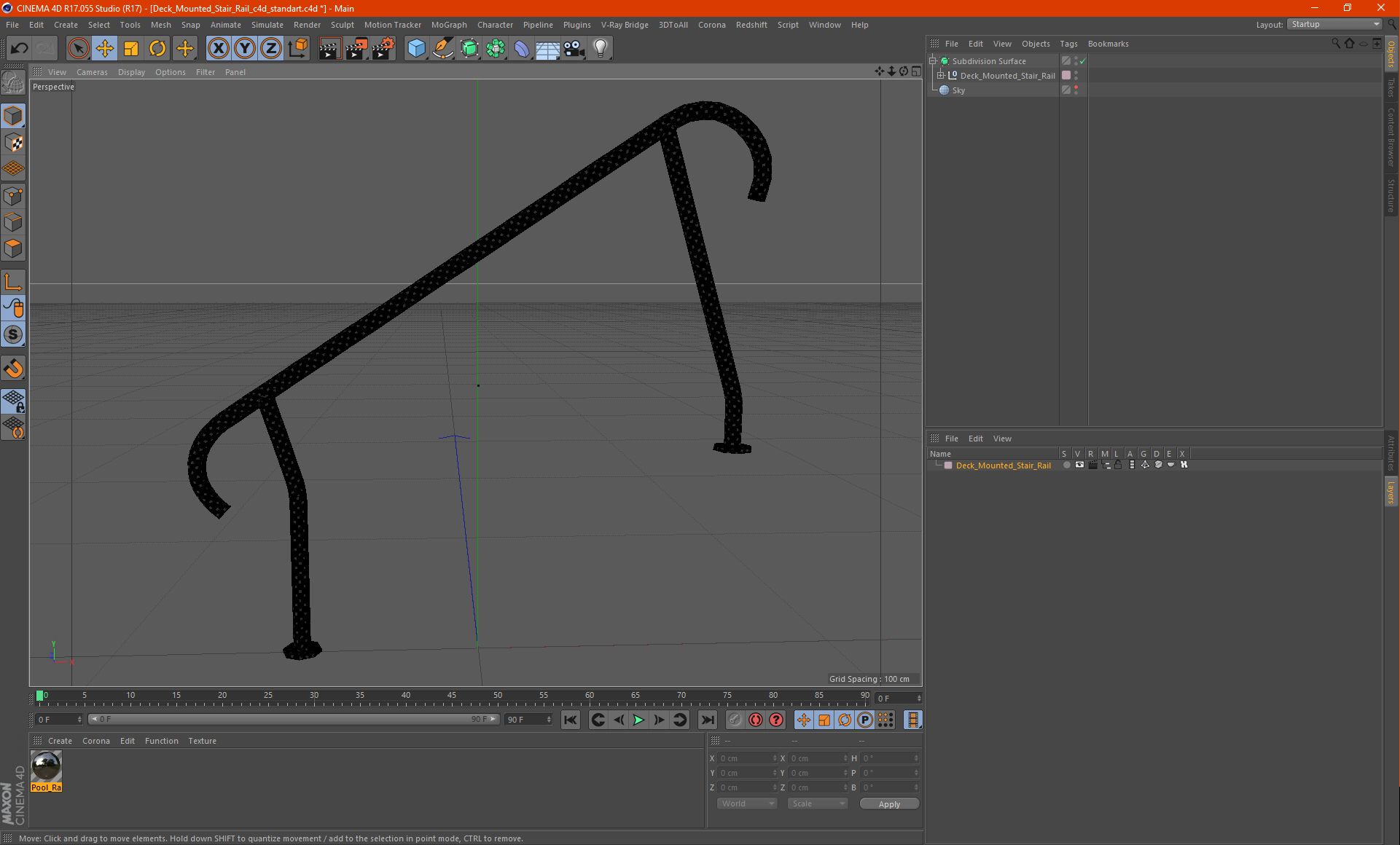Click the Undo arrow icon

tap(19, 49)
